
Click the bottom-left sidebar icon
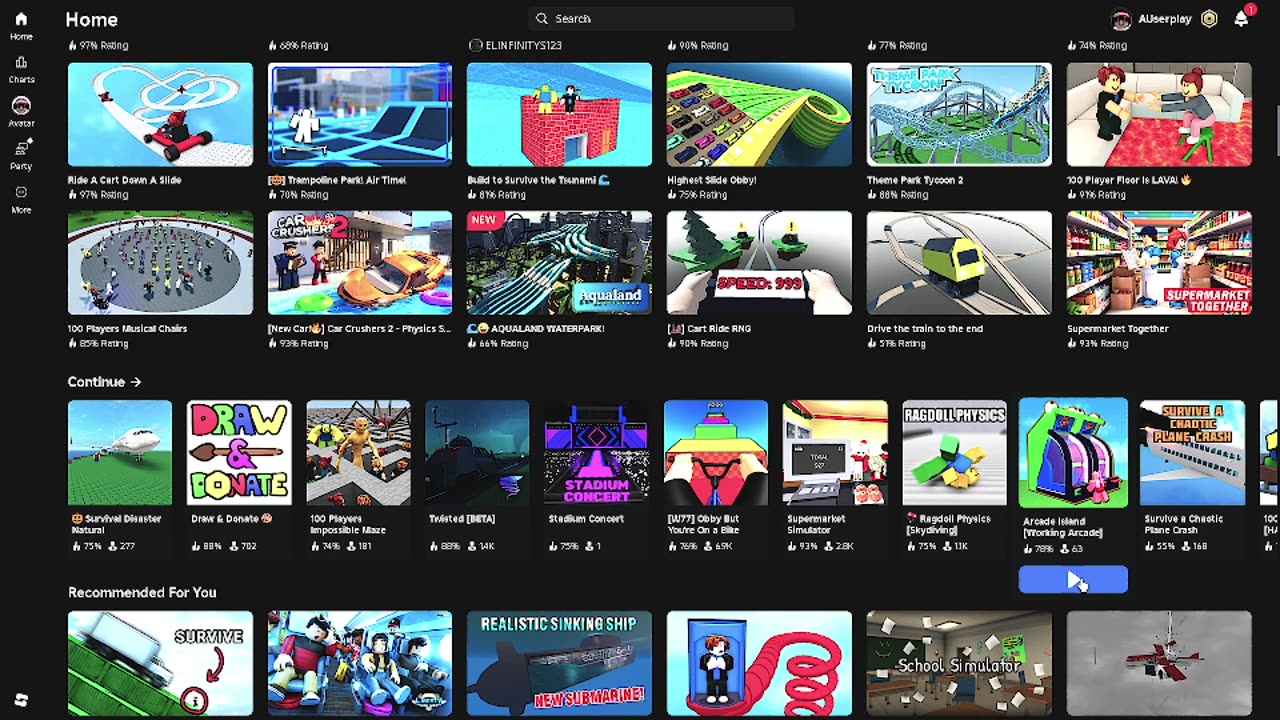(21, 700)
